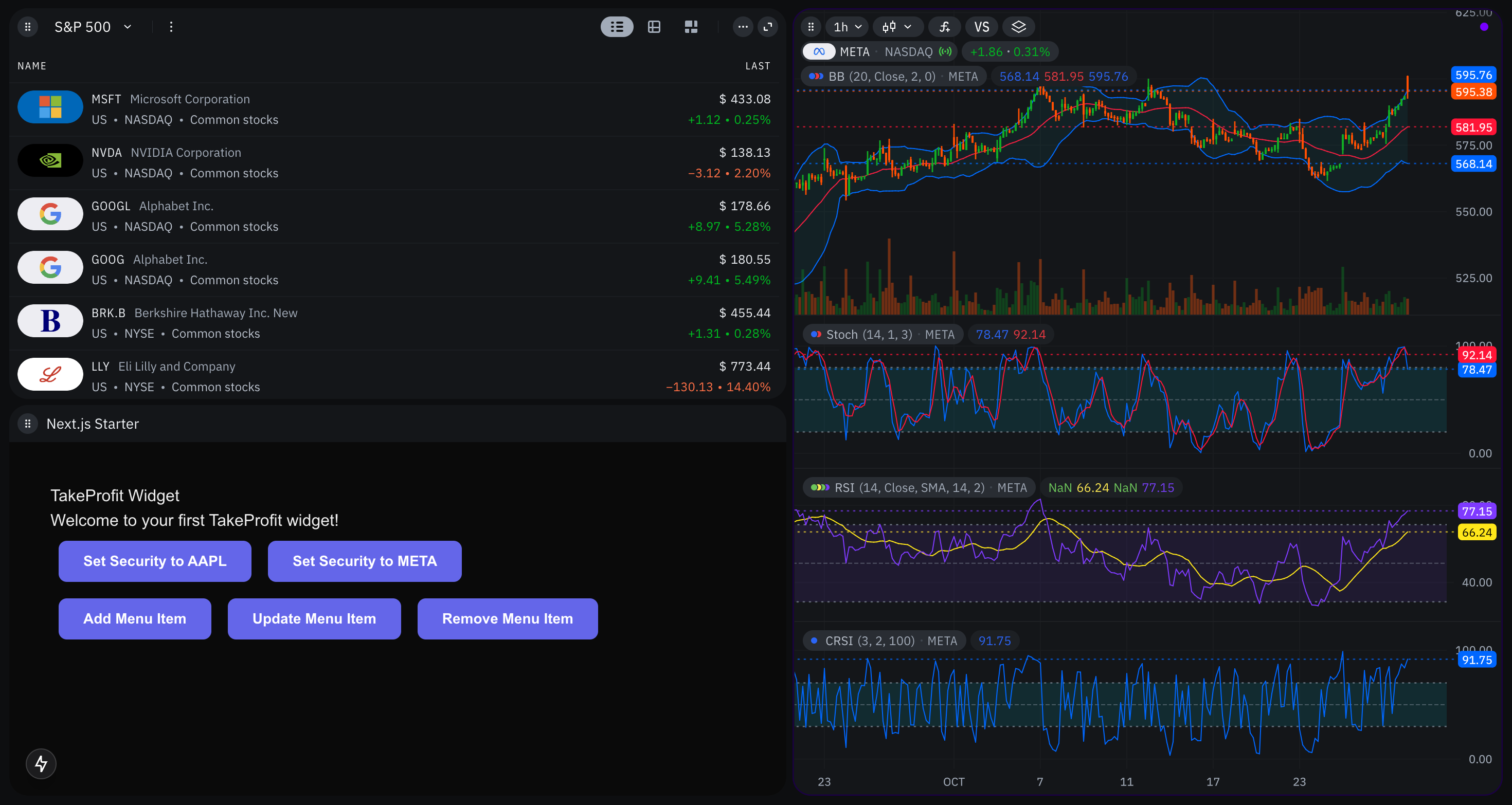This screenshot has height=805, width=1512.
Task: Click the VS compare symbols icon
Action: pyautogui.click(x=981, y=27)
